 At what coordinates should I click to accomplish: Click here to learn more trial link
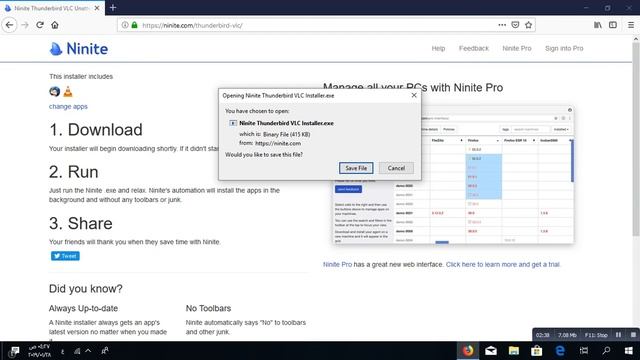(x=503, y=264)
